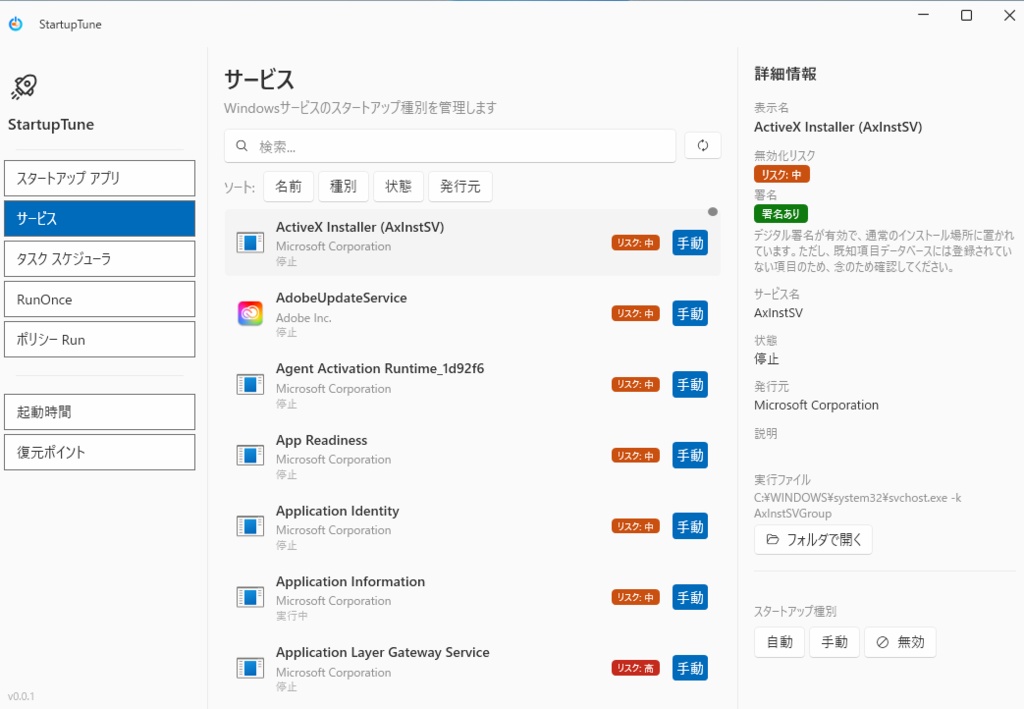Click the Application Identity service icon
Image resolution: width=1024 pixels, height=709 pixels.
point(250,526)
